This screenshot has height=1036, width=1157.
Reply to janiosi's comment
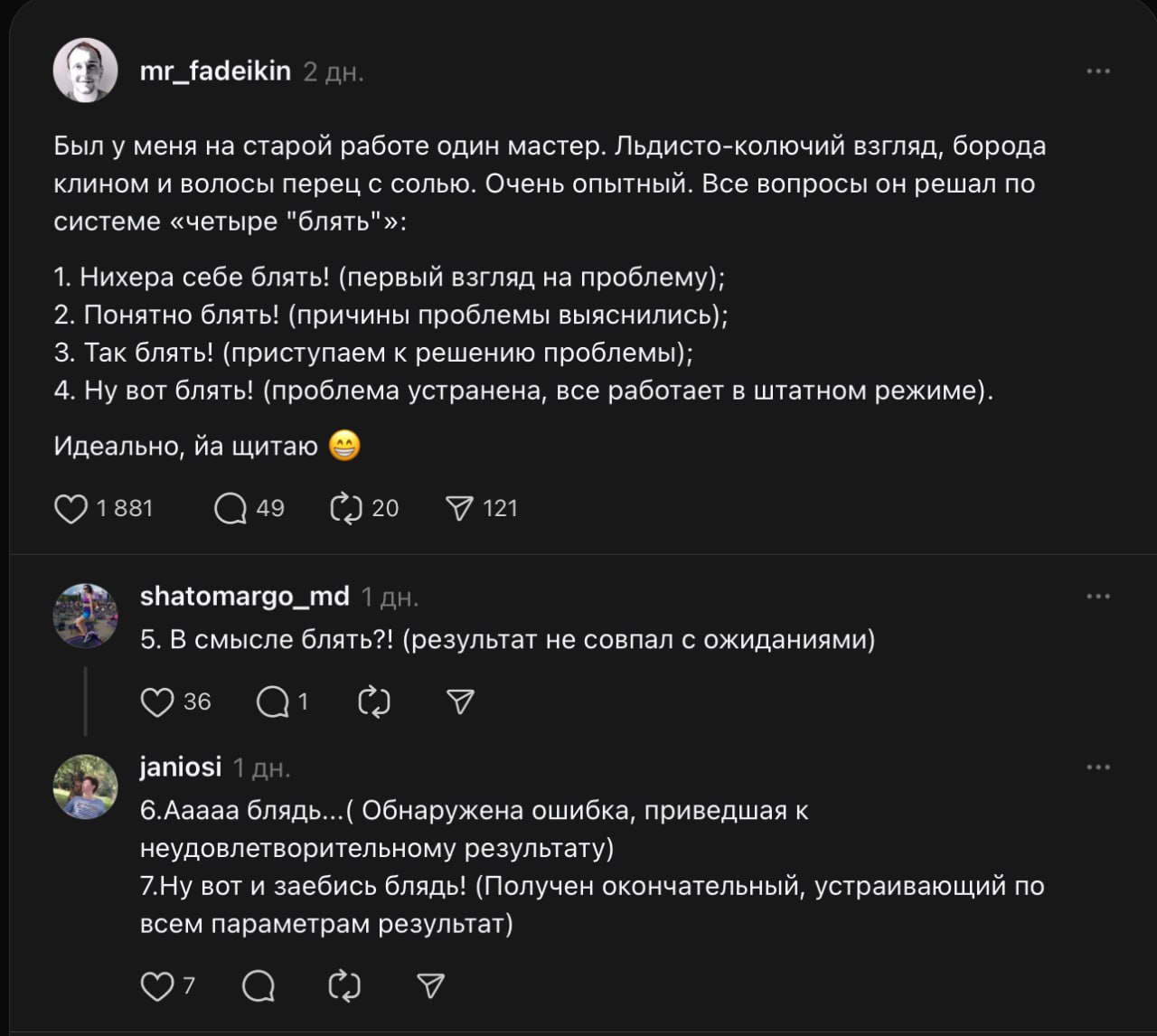click(259, 985)
